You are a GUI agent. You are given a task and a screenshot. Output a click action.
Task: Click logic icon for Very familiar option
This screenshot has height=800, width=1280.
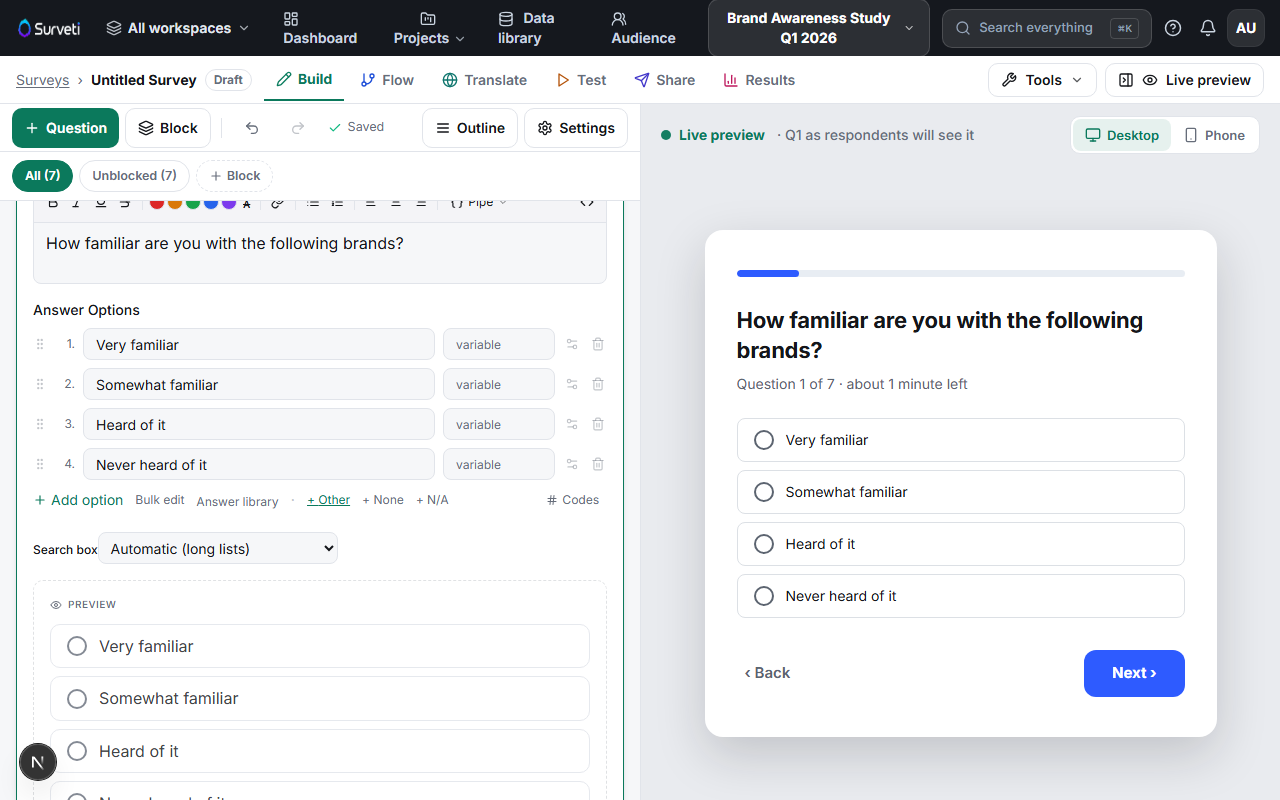pos(572,344)
